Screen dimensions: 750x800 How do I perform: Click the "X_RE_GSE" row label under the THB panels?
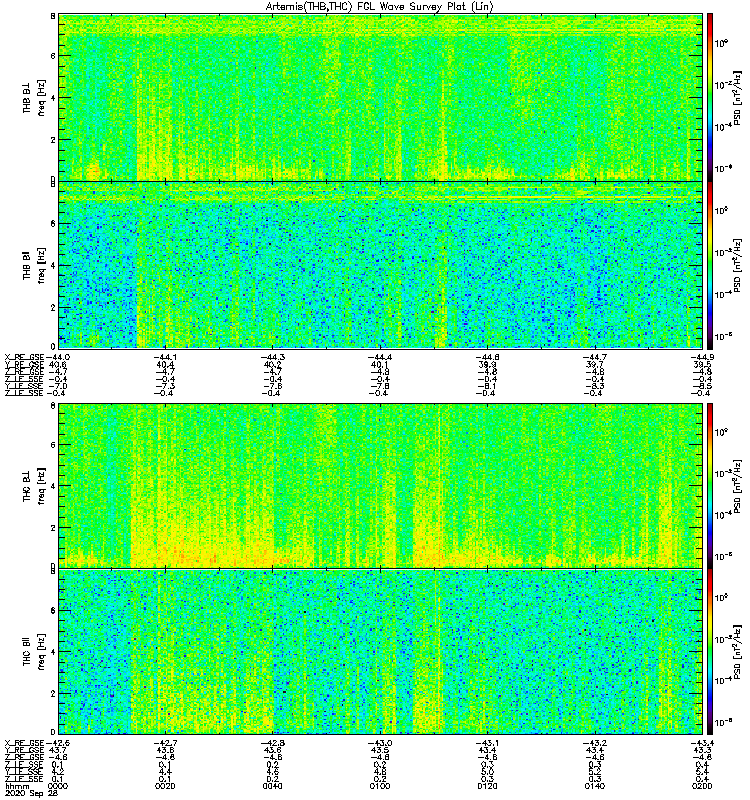(24, 357)
